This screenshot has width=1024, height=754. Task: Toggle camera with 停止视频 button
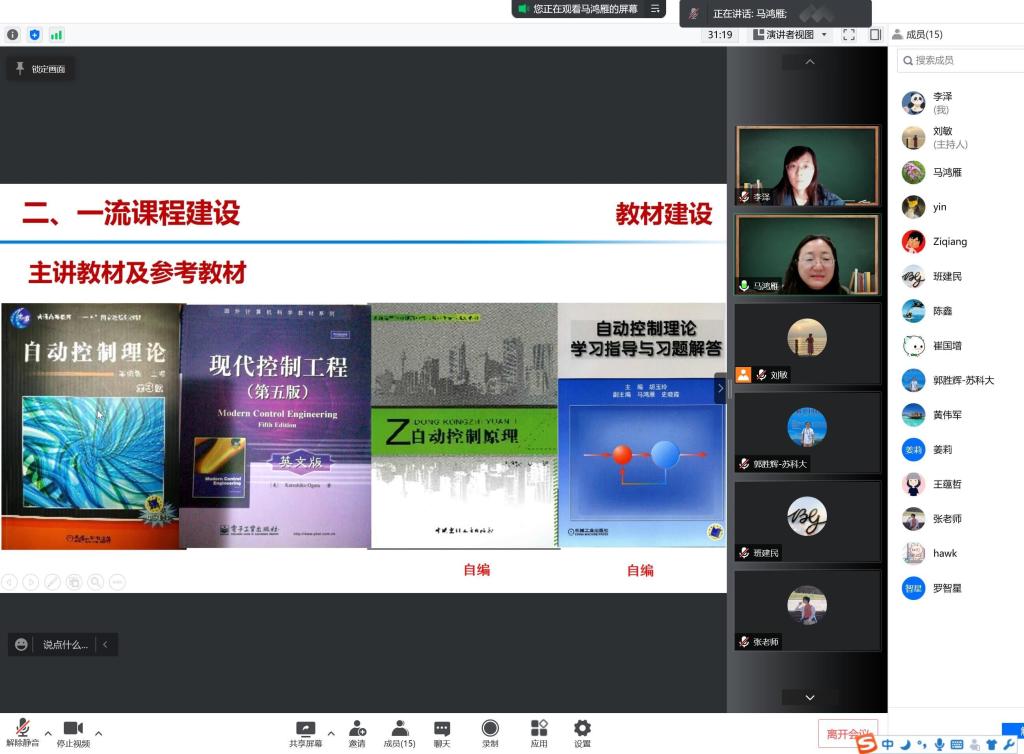(x=72, y=728)
